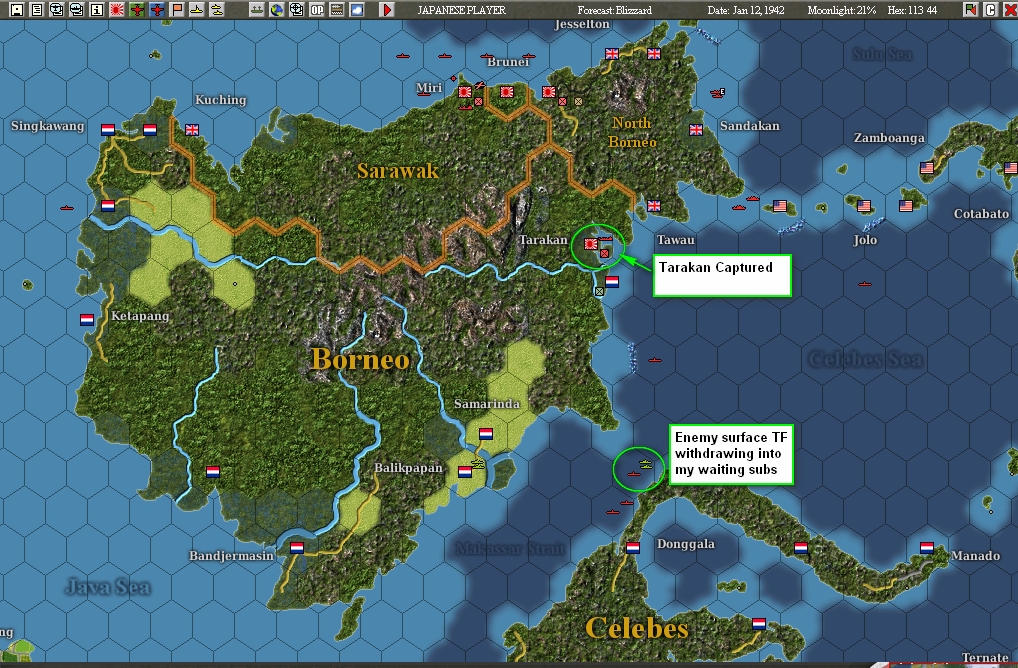Image resolution: width=1018 pixels, height=668 pixels.
Task: Click the 'Celebes' island label on the map
Action: [x=637, y=628]
